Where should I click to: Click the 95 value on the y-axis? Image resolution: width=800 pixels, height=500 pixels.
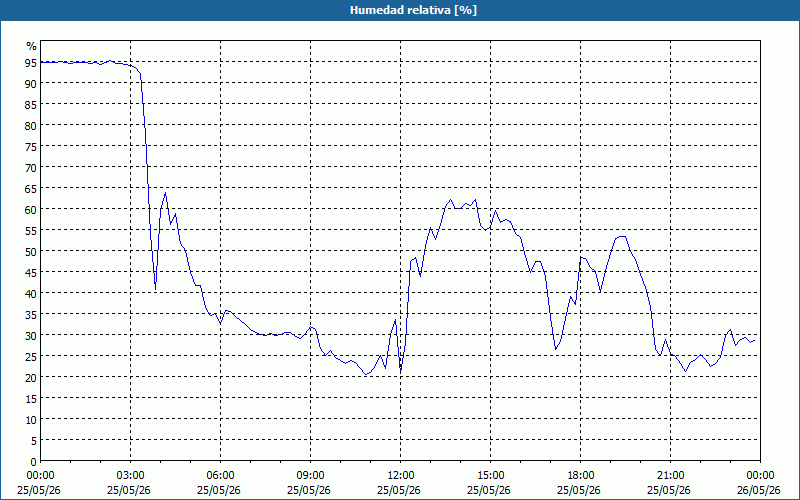31,63
